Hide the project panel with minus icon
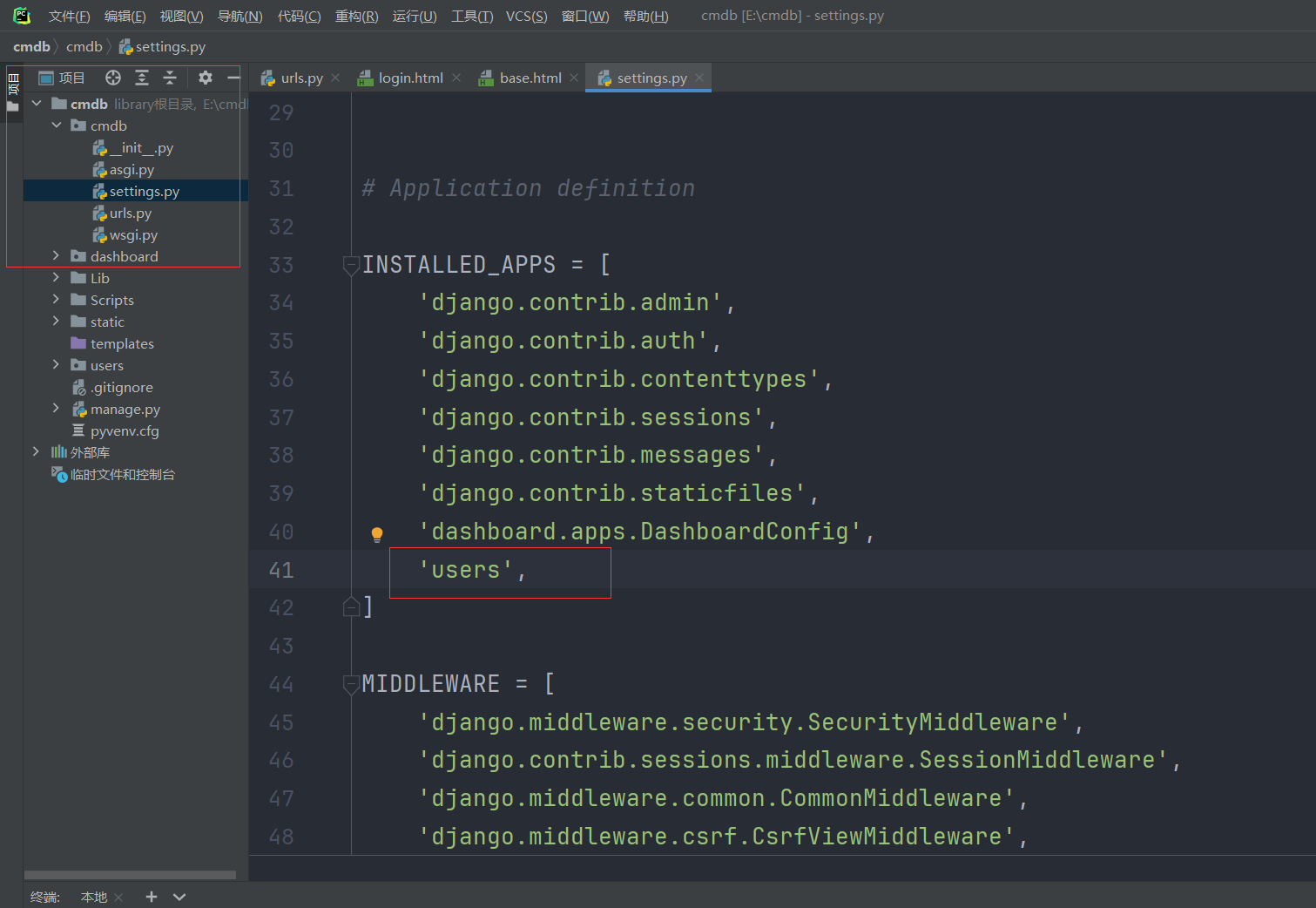 tap(233, 78)
